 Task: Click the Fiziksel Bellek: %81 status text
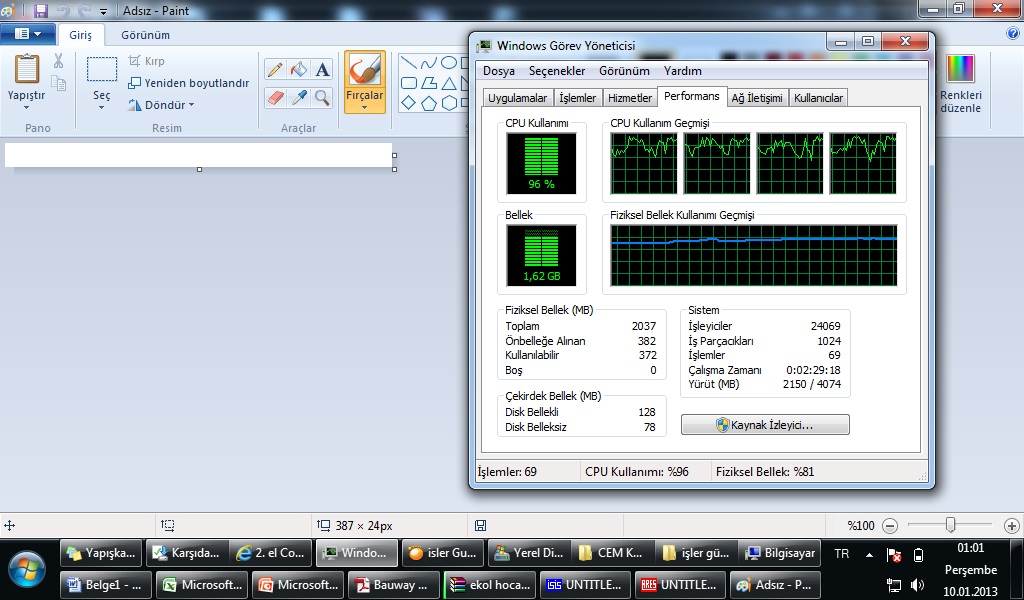pos(765,471)
